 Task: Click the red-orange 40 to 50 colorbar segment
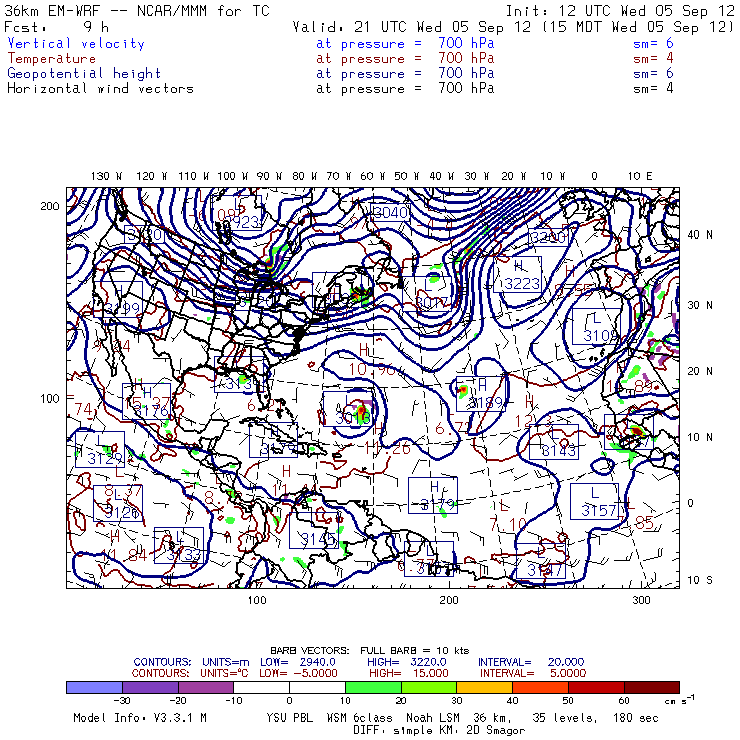[540, 687]
